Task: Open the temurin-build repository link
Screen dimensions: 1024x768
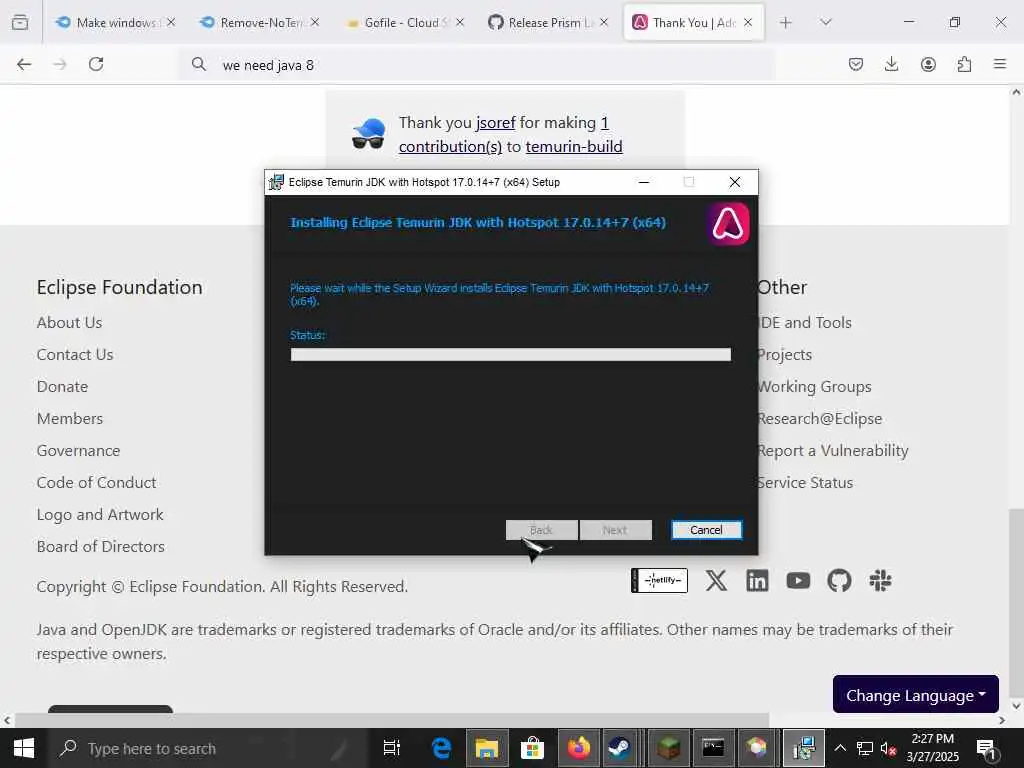Action: coord(574,146)
